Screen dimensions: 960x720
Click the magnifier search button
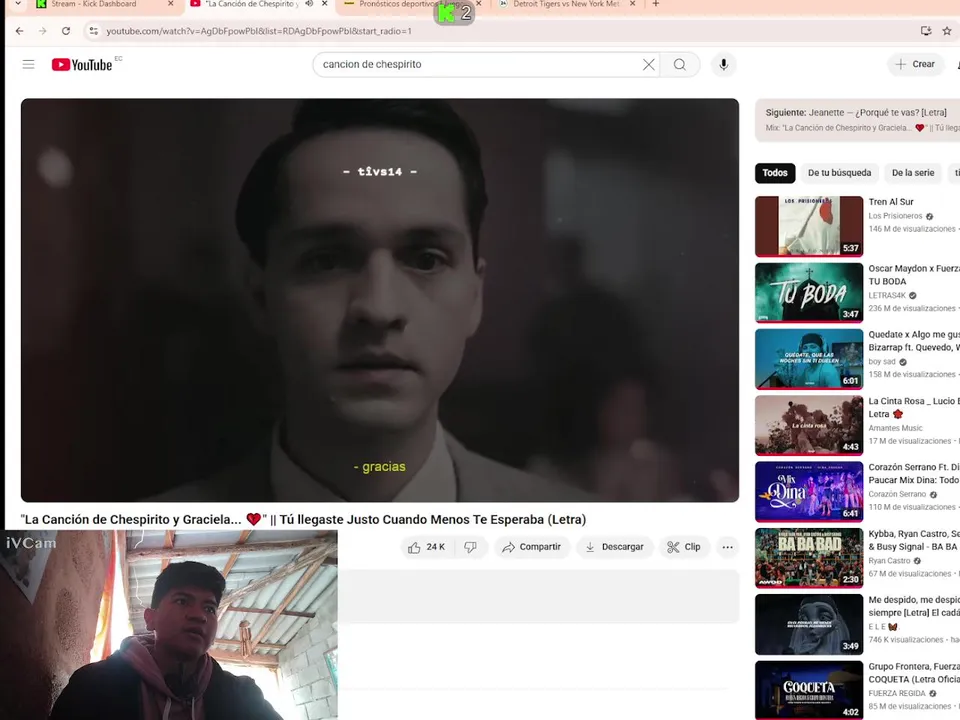[x=680, y=64]
